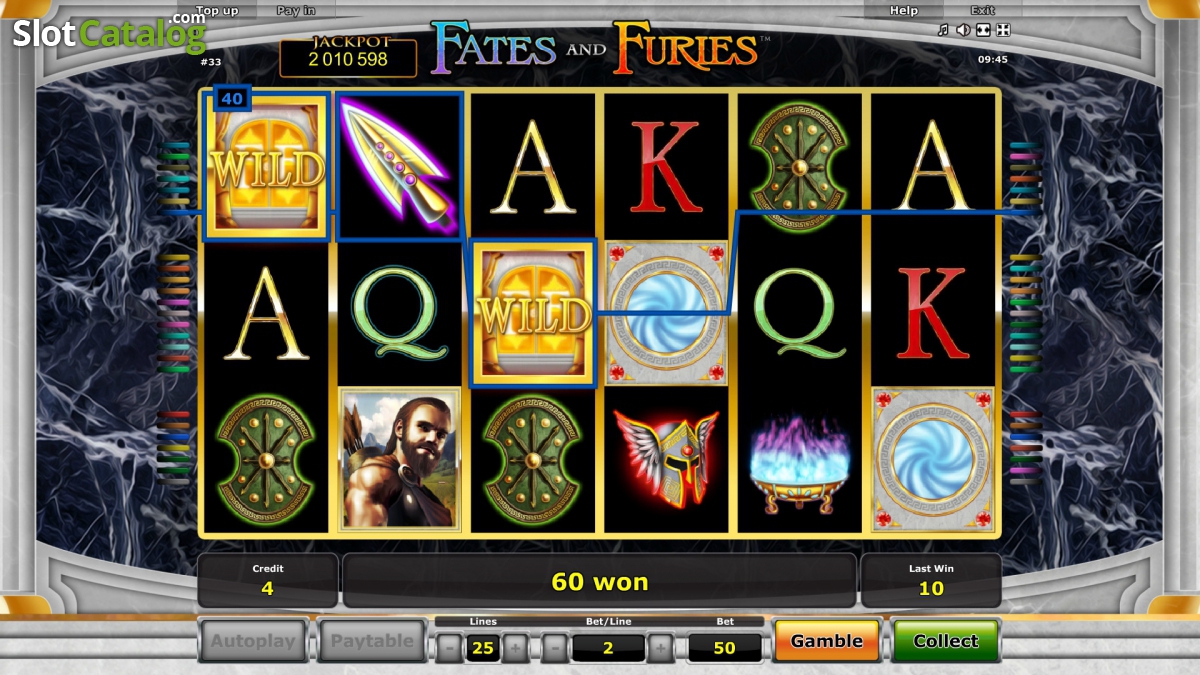The width and height of the screenshot is (1200, 675).
Task: Decrease the Bet/Line value
Action: coord(555,648)
